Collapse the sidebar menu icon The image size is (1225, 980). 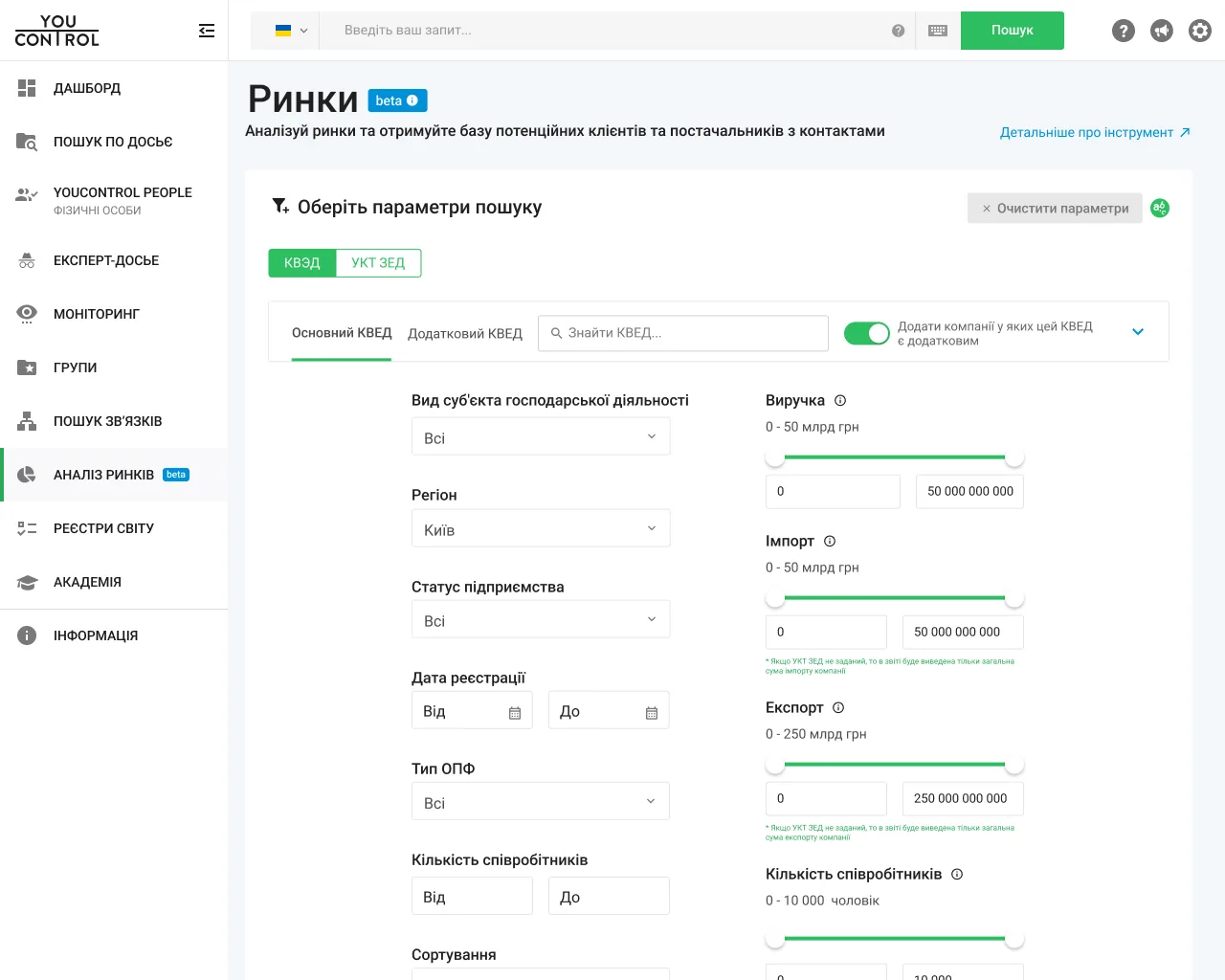pos(207,31)
